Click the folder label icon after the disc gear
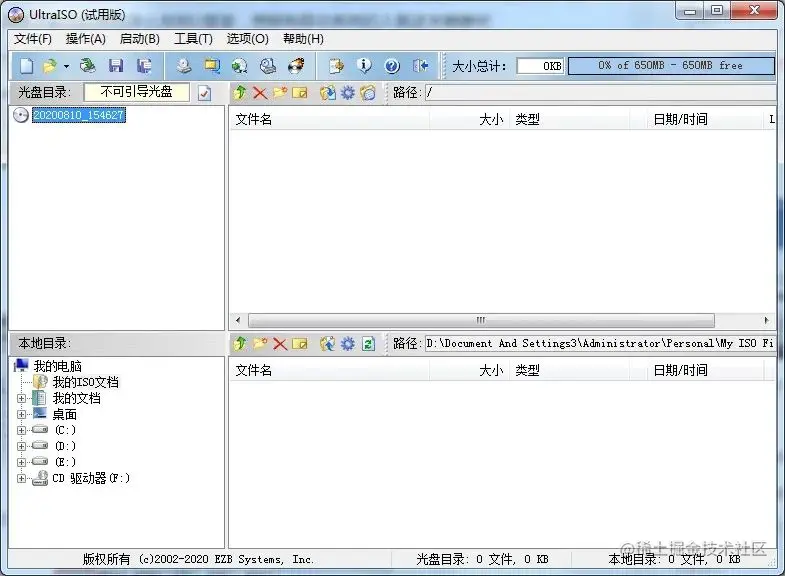 368,93
